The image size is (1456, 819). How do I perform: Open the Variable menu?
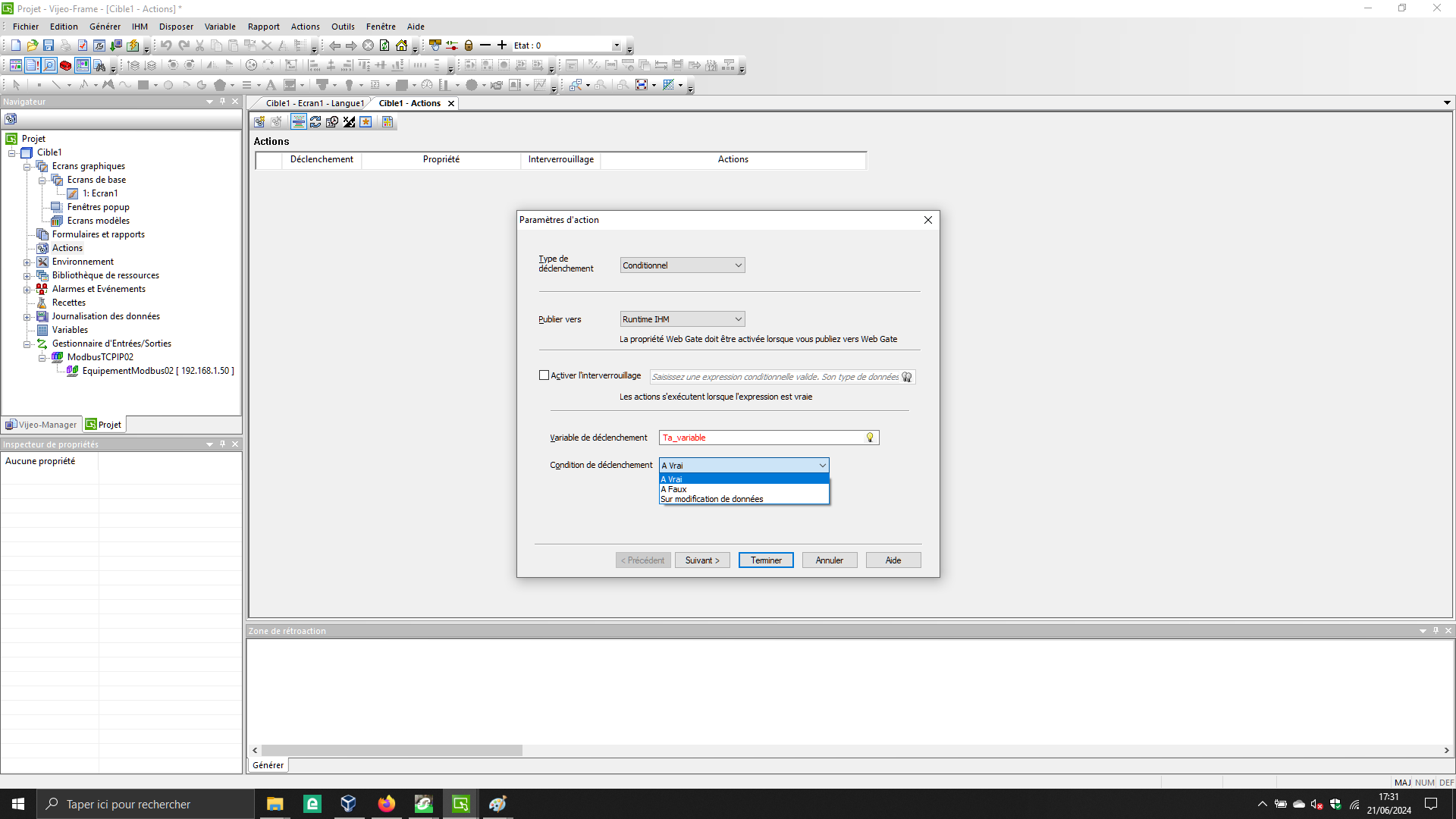click(x=220, y=27)
